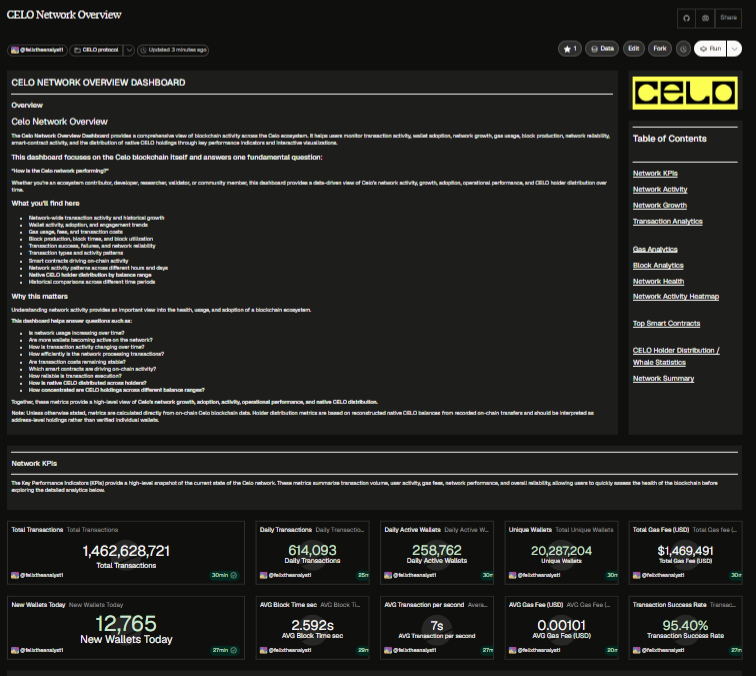The image size is (756, 676).
Task: Star this dashboard
Action: 570,49
